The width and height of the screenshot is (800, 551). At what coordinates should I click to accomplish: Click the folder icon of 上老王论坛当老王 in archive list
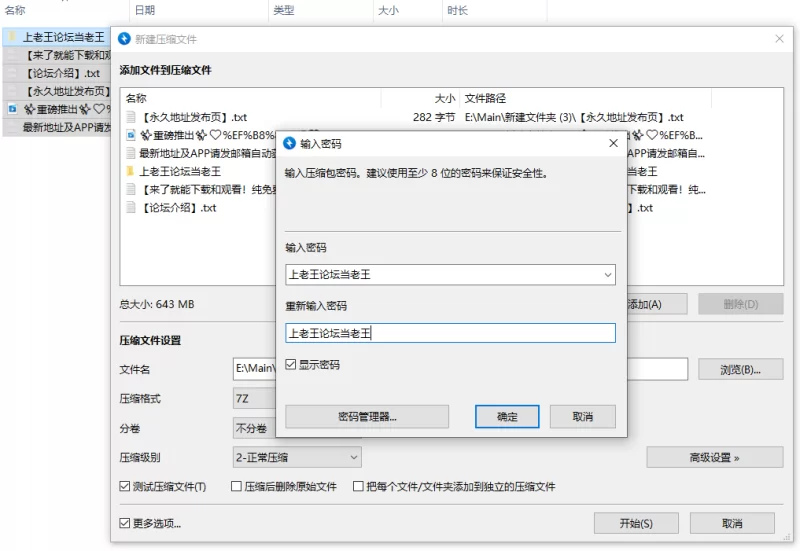[x=130, y=172]
